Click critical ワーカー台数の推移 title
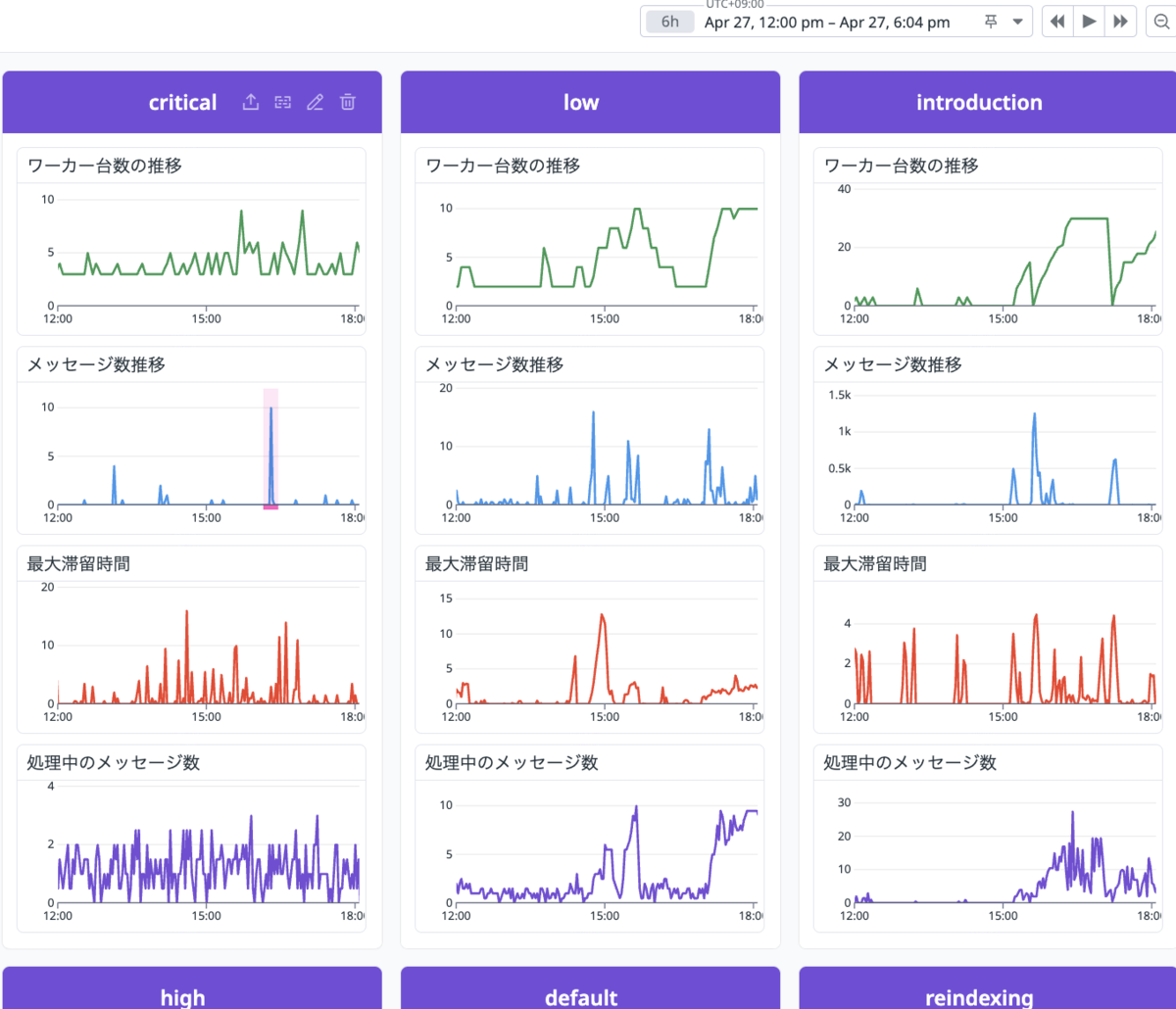 click(x=105, y=166)
